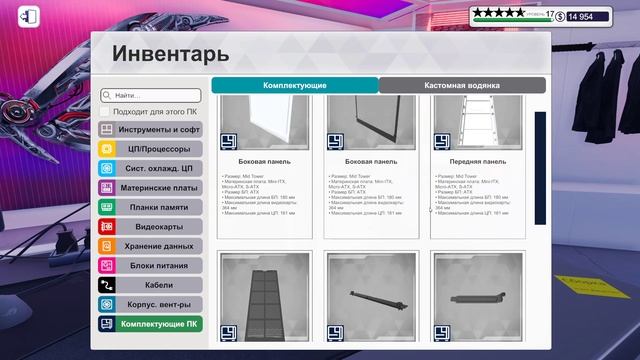Click the red Видеокарты category icon

107,227
